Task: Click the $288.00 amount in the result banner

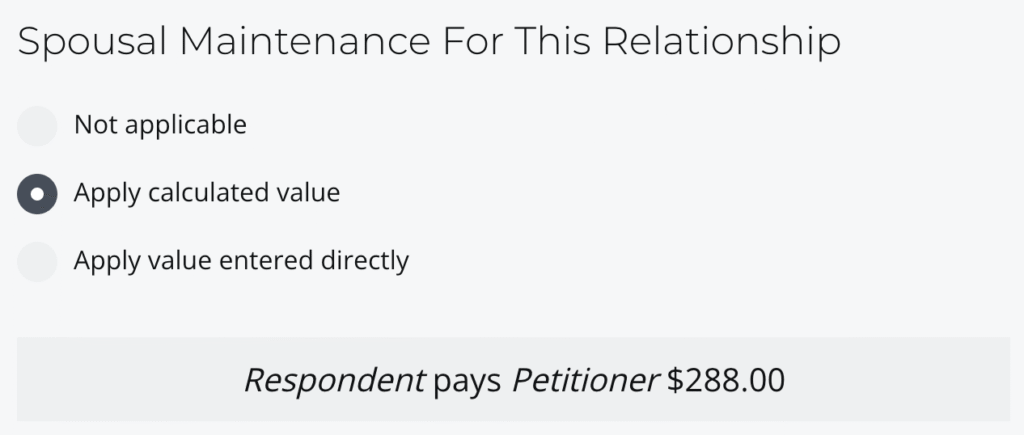Action: 726,380
